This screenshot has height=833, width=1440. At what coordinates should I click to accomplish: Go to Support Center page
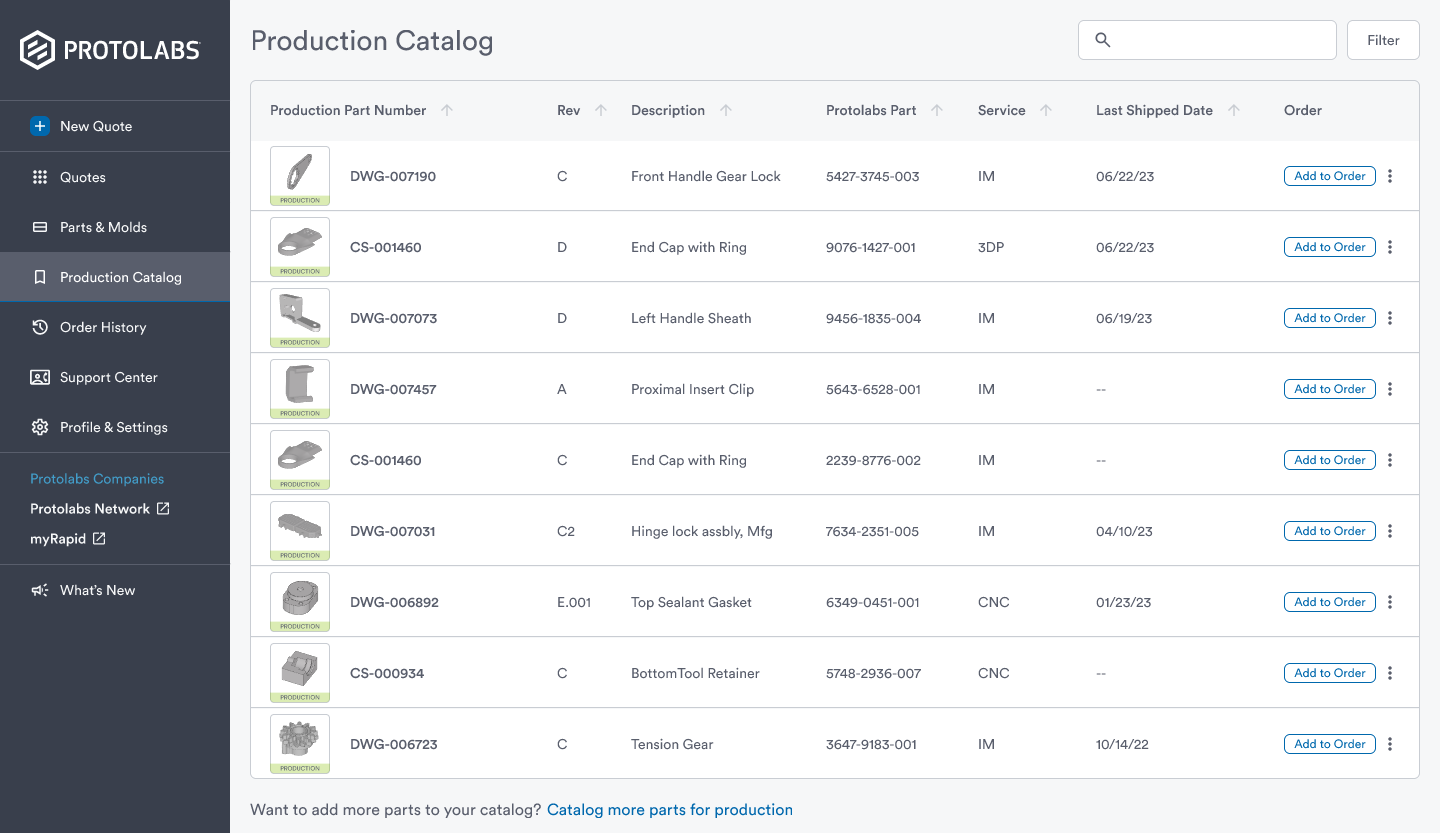[x=108, y=377]
